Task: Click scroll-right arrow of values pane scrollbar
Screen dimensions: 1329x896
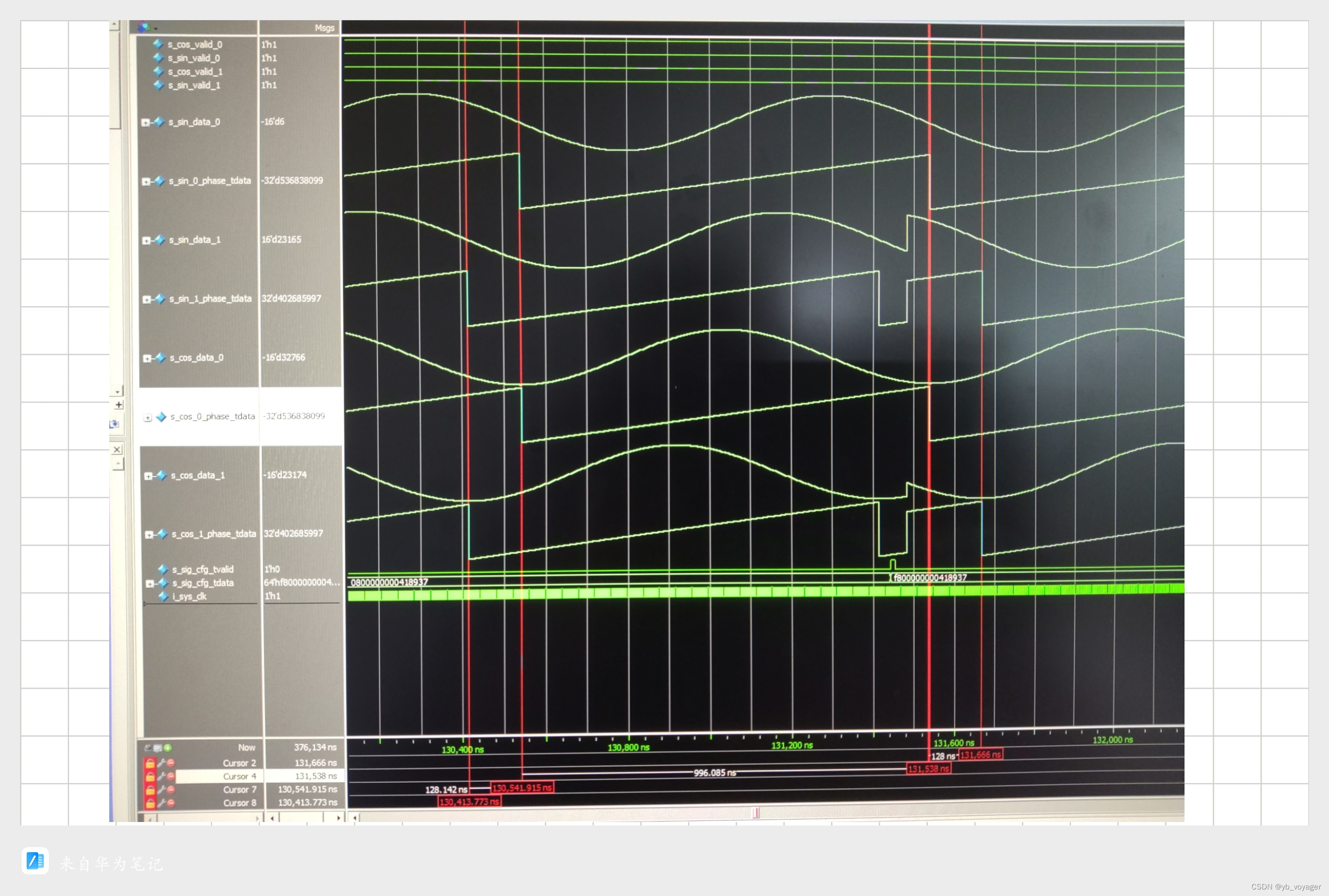Action: 339,818
